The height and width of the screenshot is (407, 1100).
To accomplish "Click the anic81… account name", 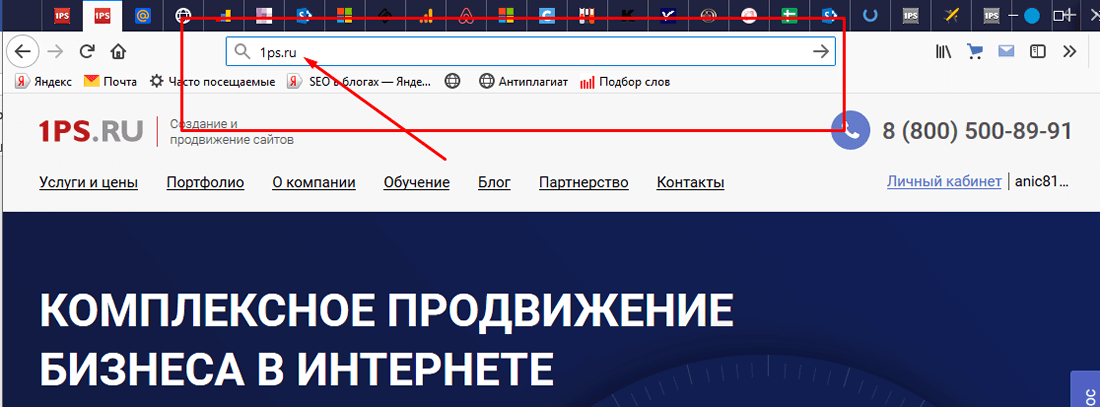I will click(x=1042, y=182).
